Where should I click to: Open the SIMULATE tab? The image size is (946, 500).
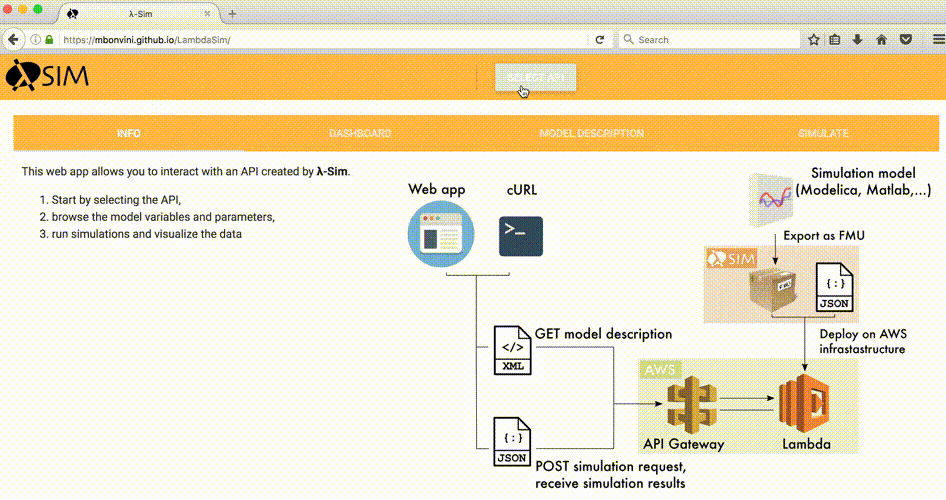pyautogui.click(x=823, y=133)
